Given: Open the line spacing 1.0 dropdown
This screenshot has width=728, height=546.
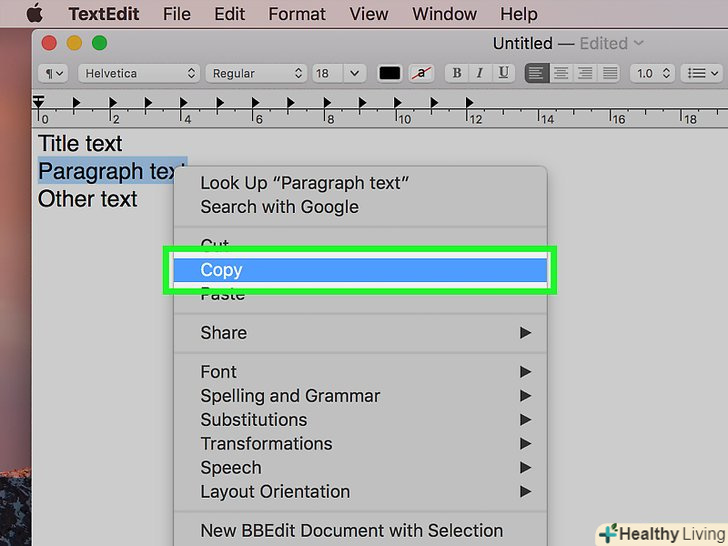Looking at the screenshot, I should point(653,73).
